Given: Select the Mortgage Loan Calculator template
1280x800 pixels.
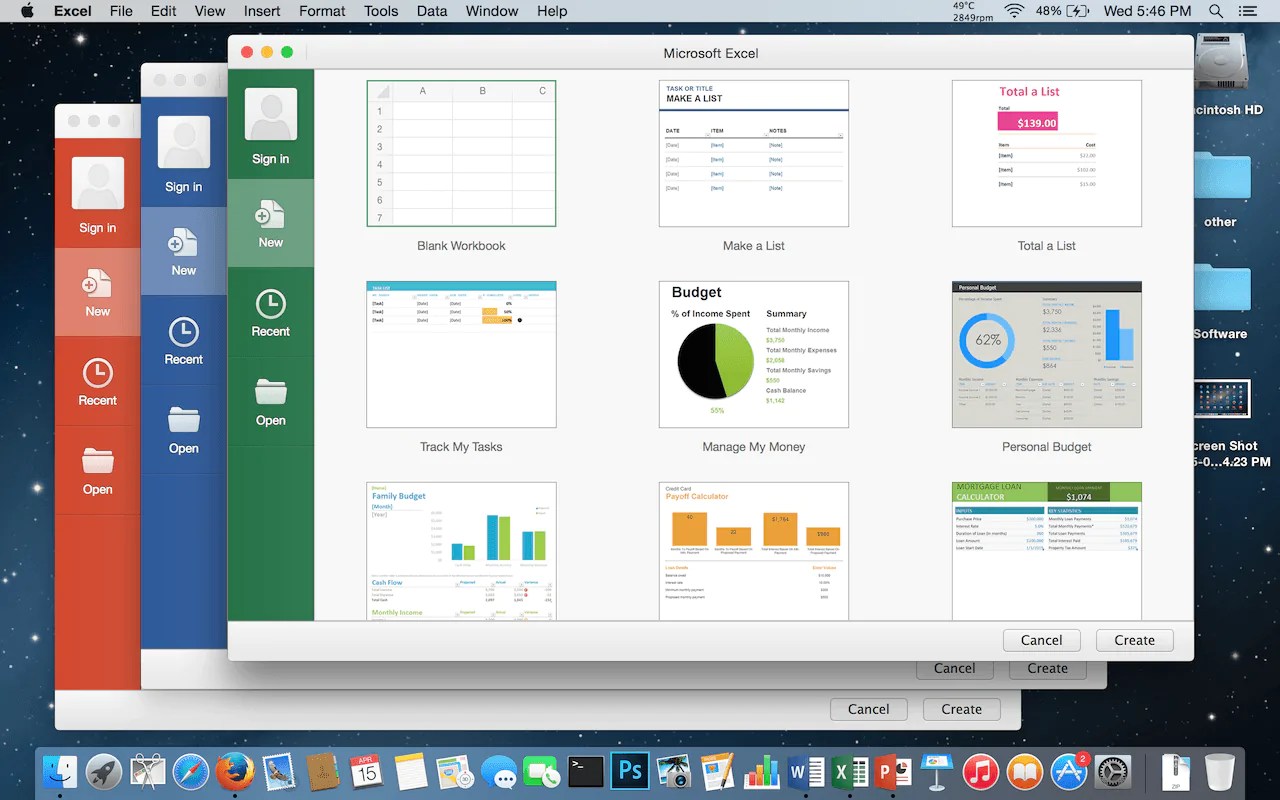Looking at the screenshot, I should (x=1047, y=551).
